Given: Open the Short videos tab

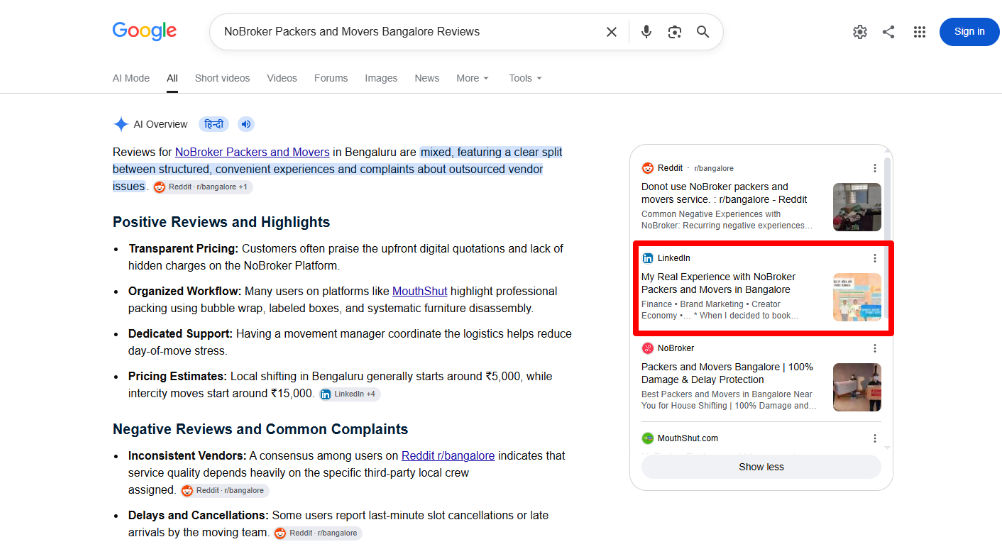Looking at the screenshot, I should 222,78.
